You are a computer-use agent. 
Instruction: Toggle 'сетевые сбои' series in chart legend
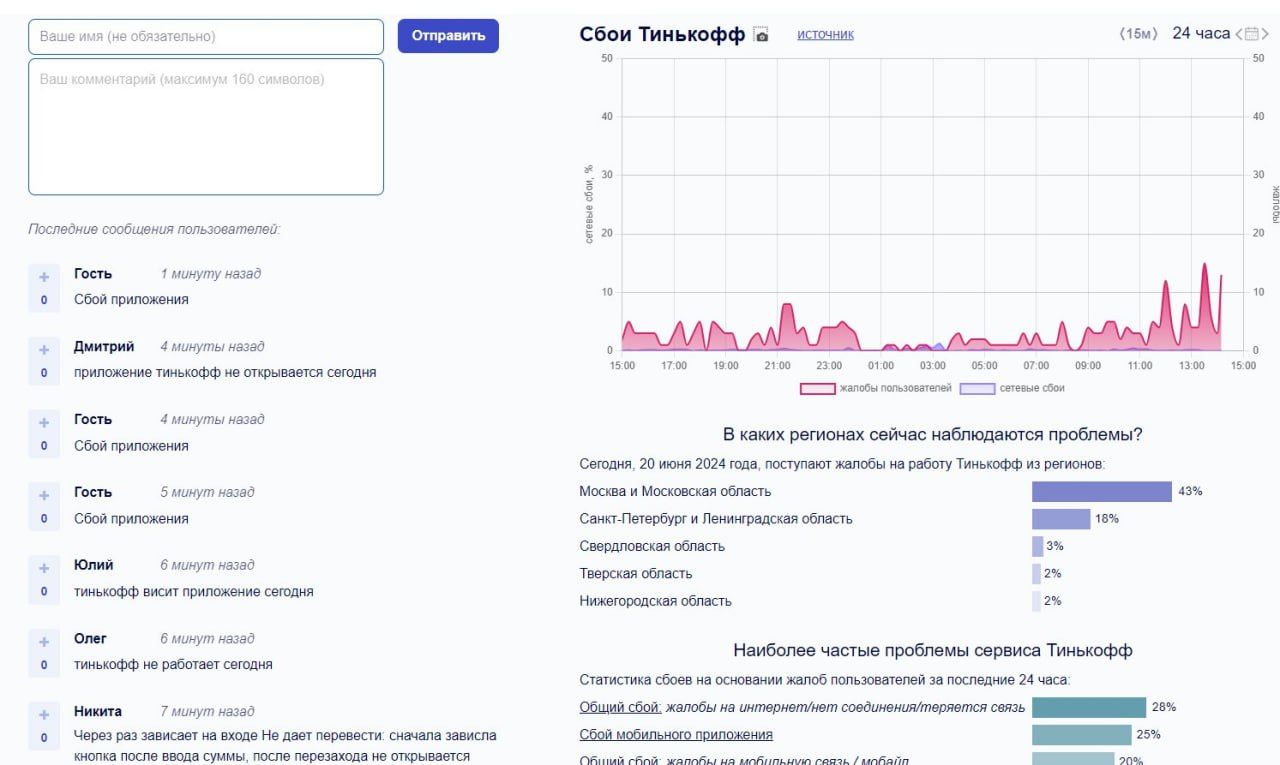pyautogui.click(x=1012, y=388)
